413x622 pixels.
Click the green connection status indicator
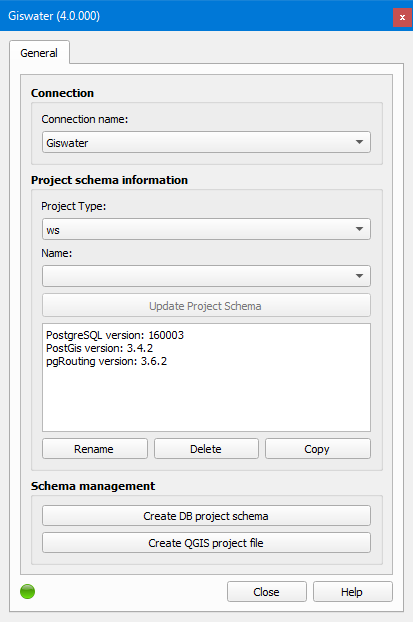(x=27, y=591)
